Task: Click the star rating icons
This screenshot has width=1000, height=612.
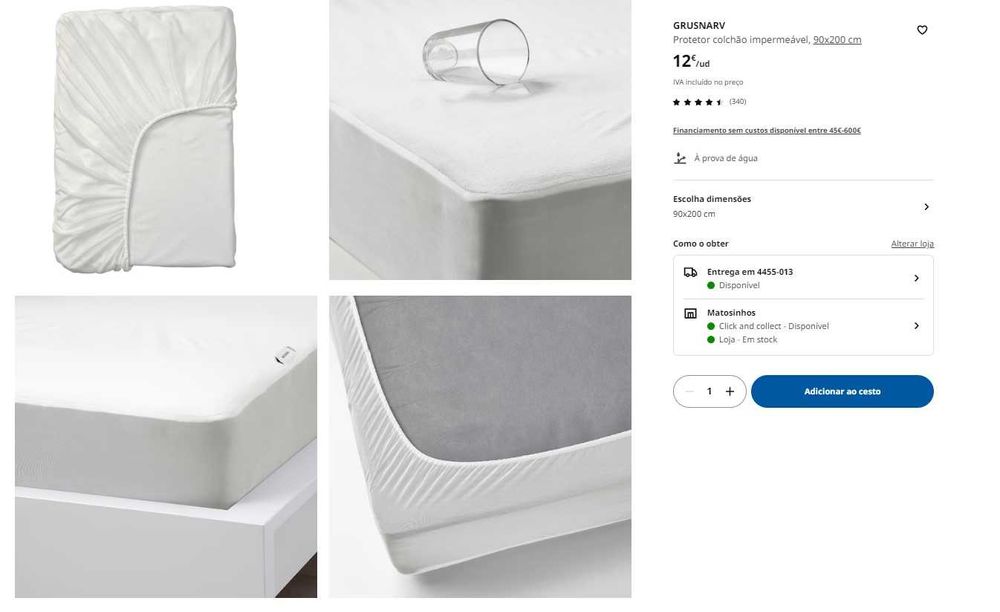Action: [698, 102]
